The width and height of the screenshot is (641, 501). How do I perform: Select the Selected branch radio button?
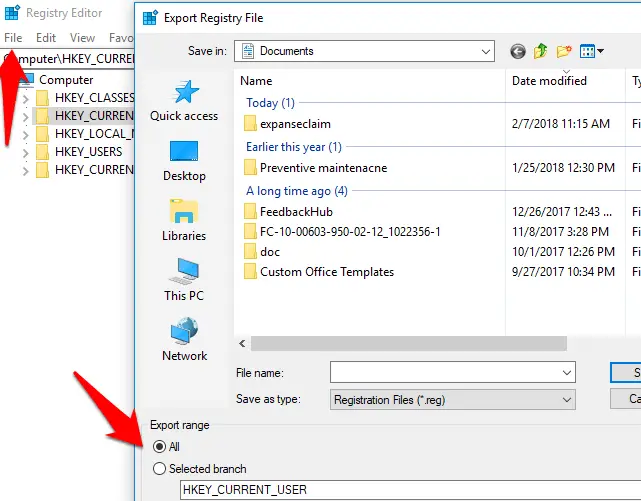160,469
